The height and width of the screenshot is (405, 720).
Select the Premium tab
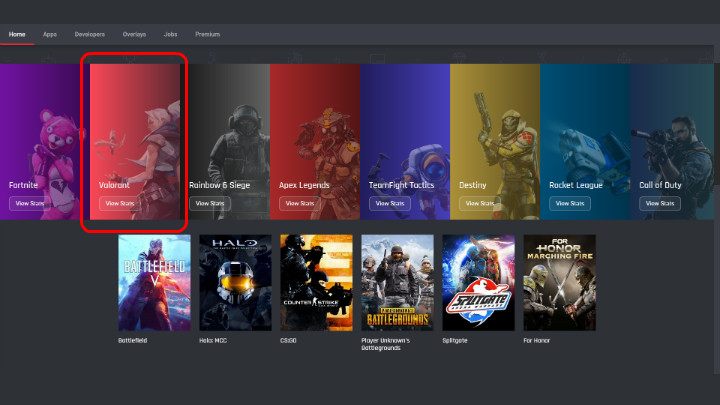pos(207,34)
